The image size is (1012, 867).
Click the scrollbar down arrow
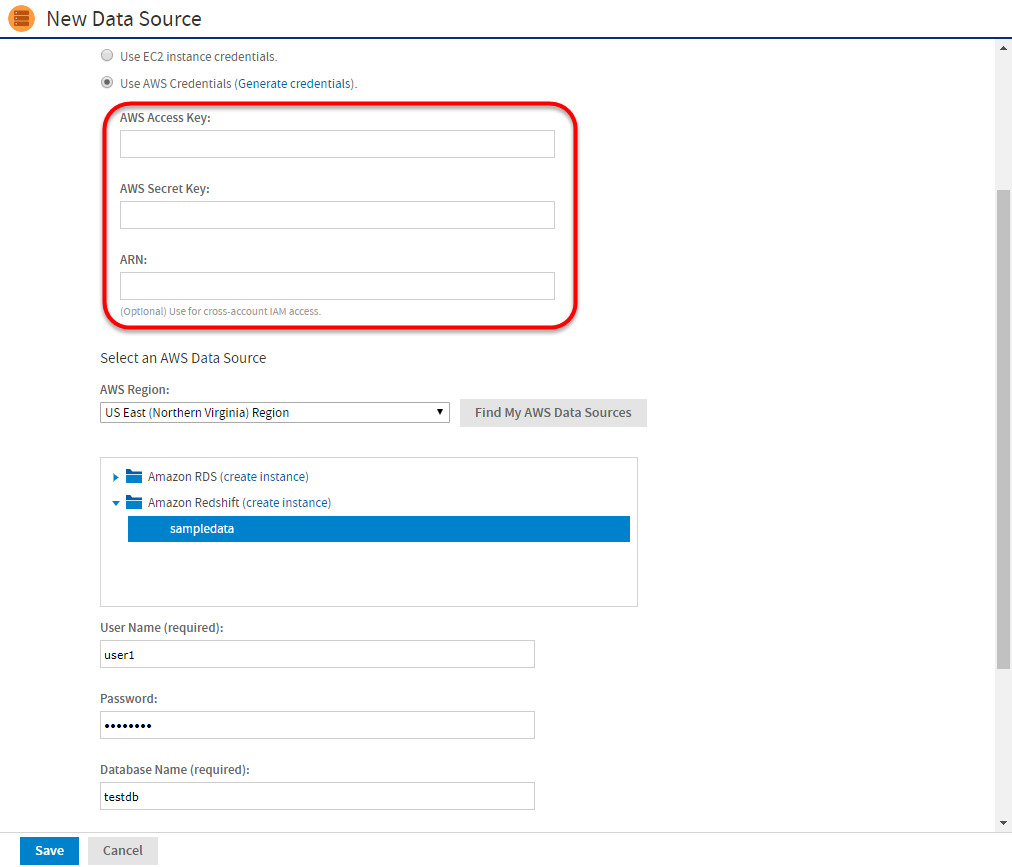click(1003, 822)
